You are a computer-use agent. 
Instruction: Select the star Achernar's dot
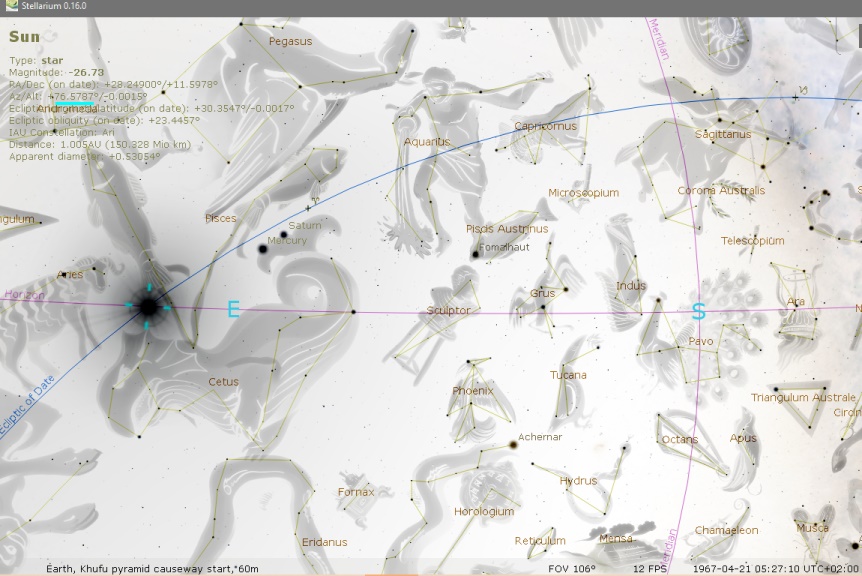pos(513,445)
